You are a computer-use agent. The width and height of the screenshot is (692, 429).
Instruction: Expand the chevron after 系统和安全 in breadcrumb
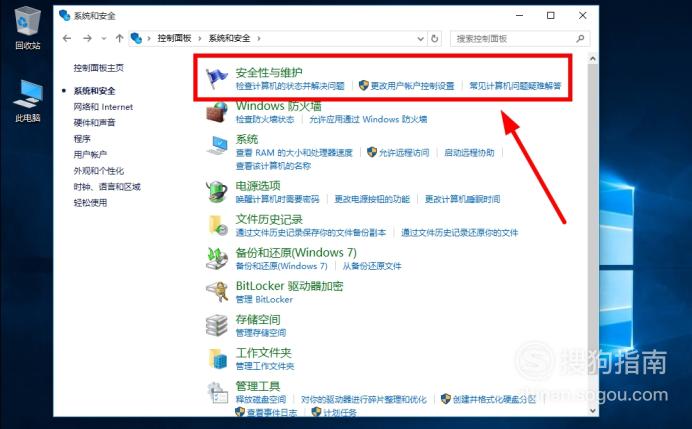click(259, 38)
